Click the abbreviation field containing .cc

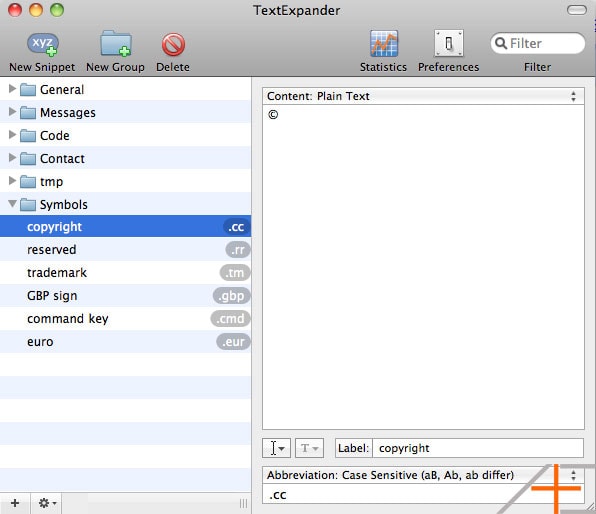(x=423, y=495)
